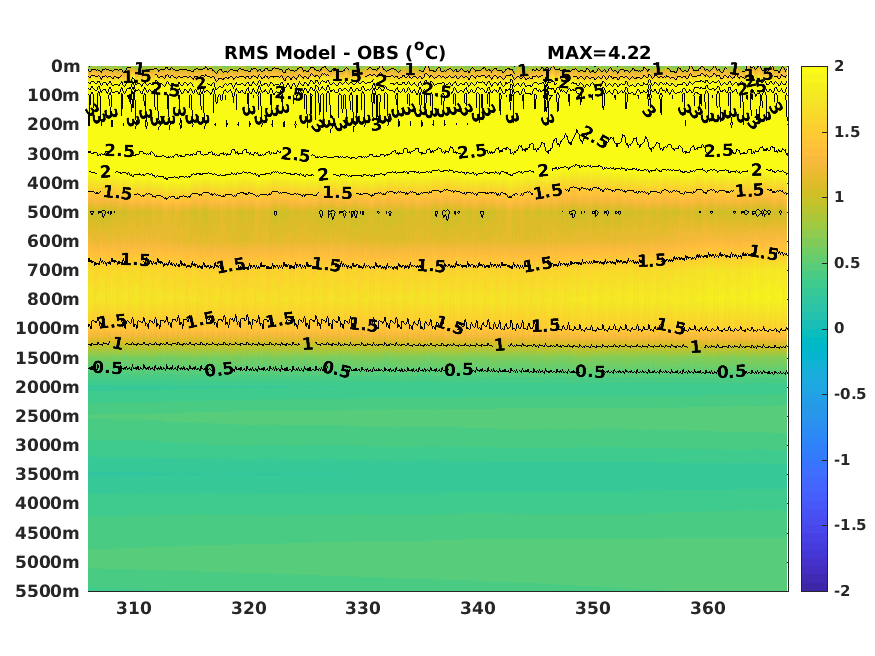This screenshot has width=875, height=656.
Task: Click the '500m' depth axis label
Action: coord(54,213)
